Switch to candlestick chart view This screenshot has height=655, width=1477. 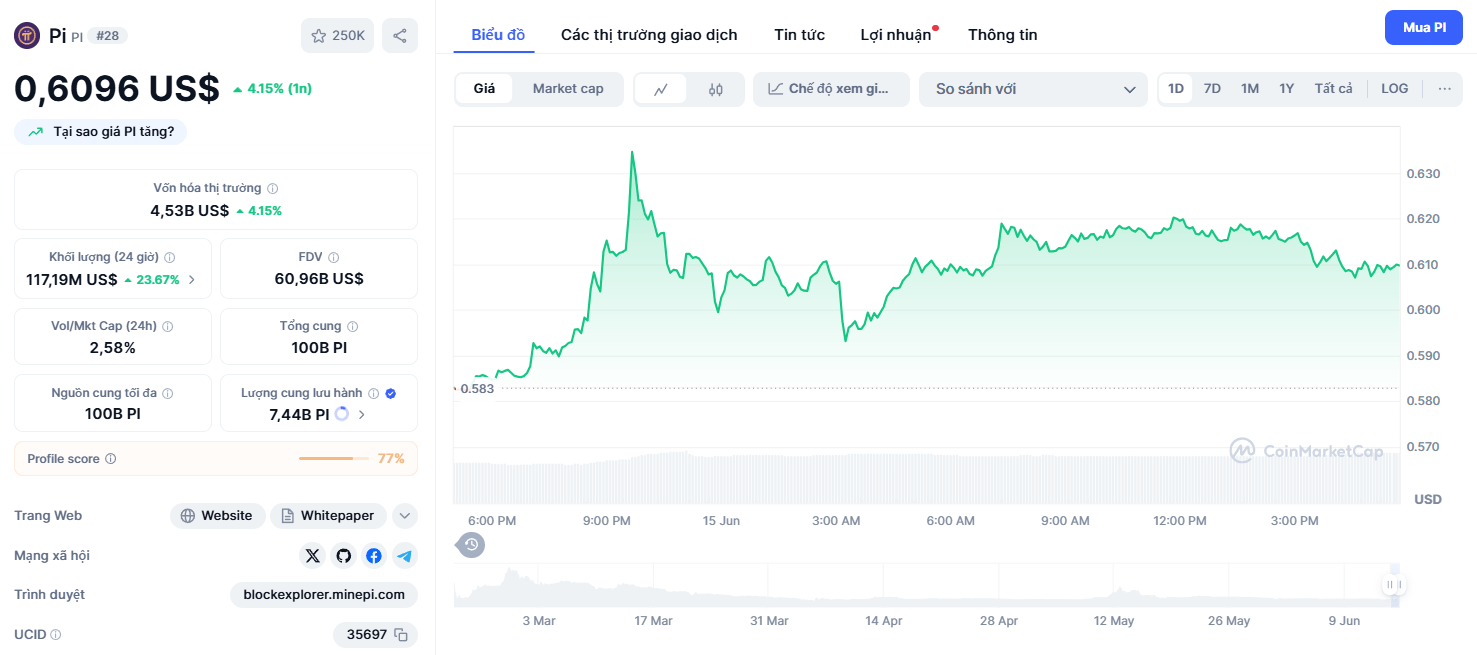(x=715, y=89)
